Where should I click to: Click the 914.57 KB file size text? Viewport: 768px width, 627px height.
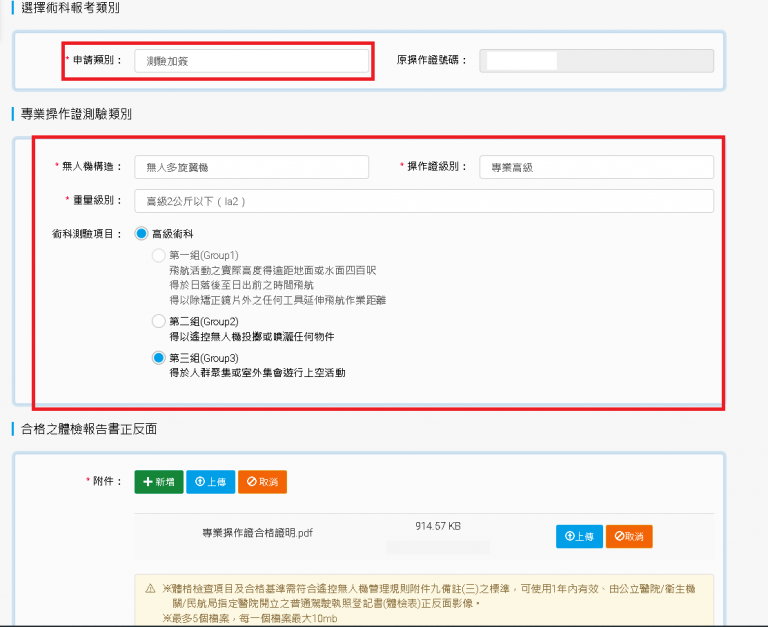click(x=437, y=526)
